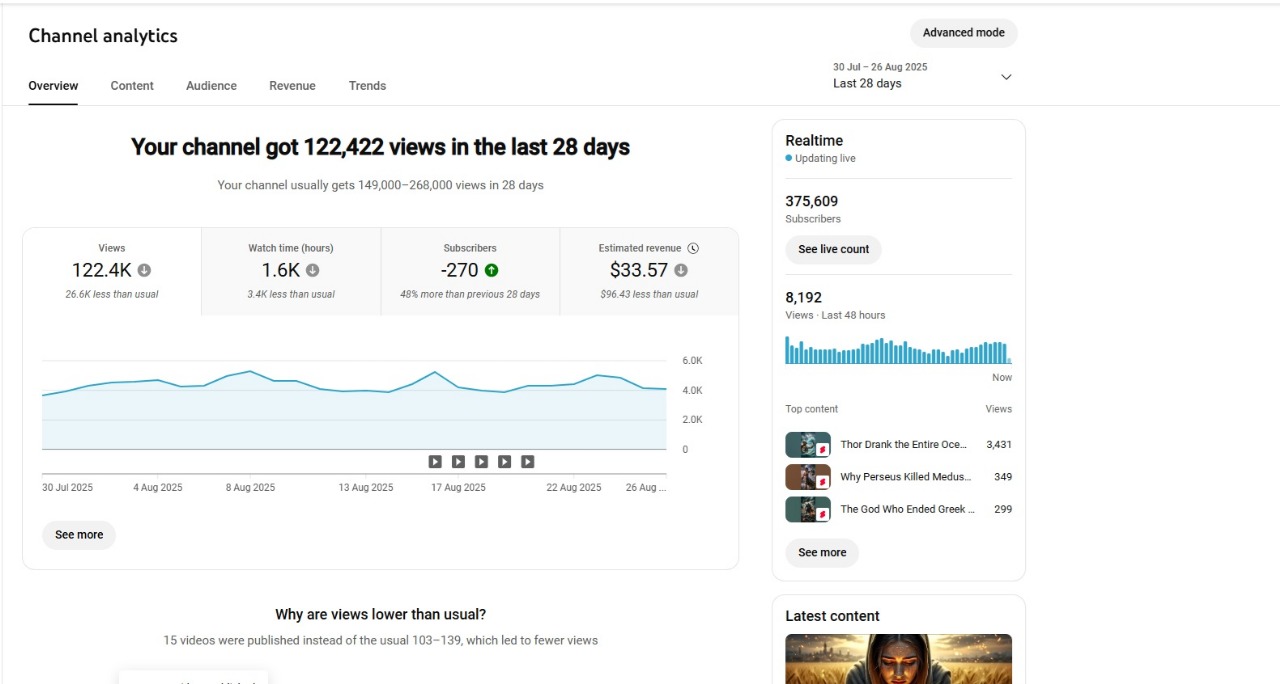
Task: Click the first video marker icon on chart
Action: pyautogui.click(x=435, y=462)
